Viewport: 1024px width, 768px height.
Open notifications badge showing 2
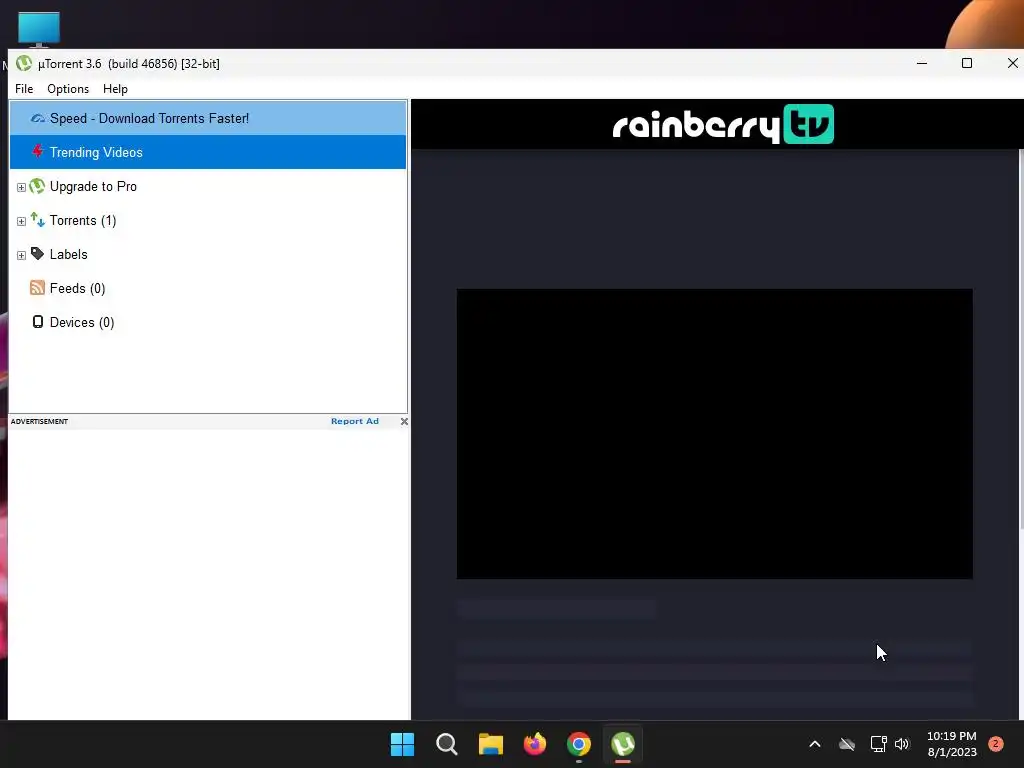coord(996,744)
